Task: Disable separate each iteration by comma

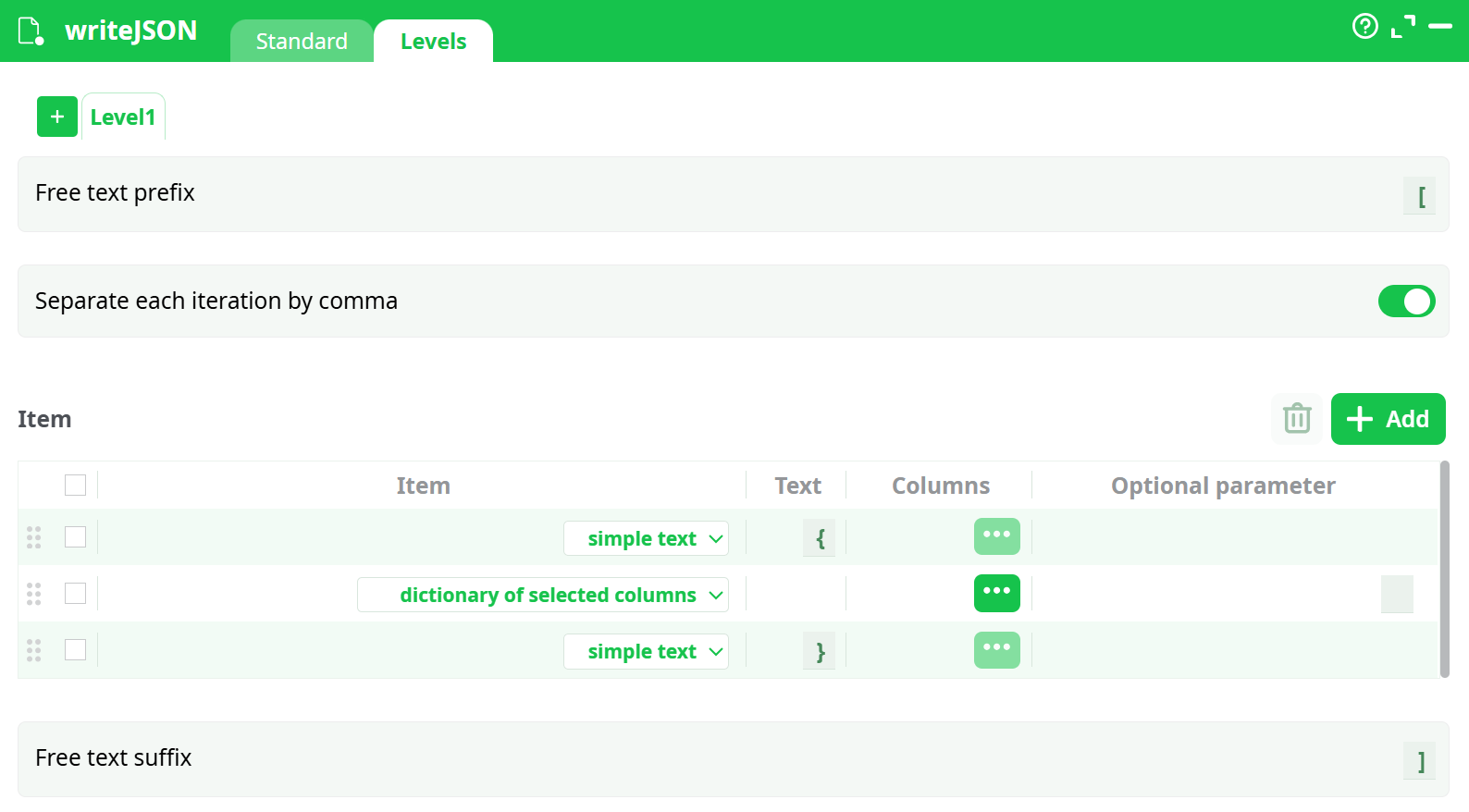Action: pyautogui.click(x=1406, y=301)
